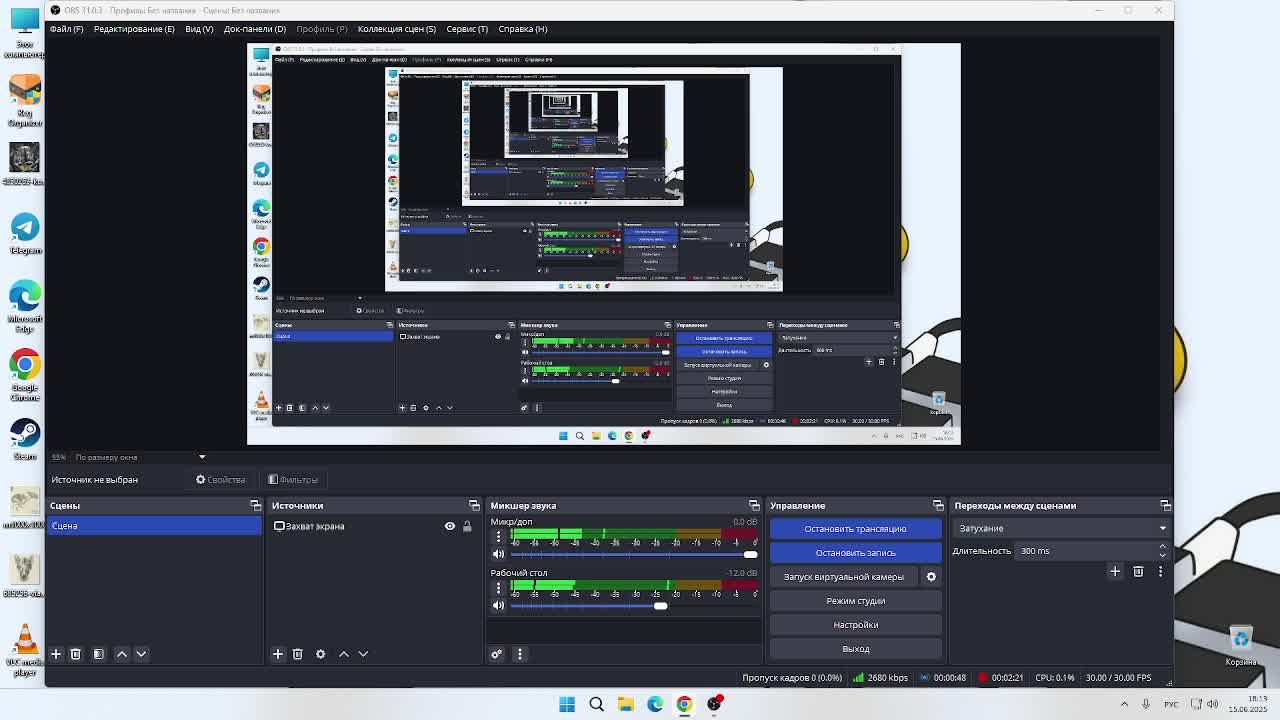Open the Файл menu
Screen dimensions: 1280x720
pyautogui.click(x=67, y=29)
